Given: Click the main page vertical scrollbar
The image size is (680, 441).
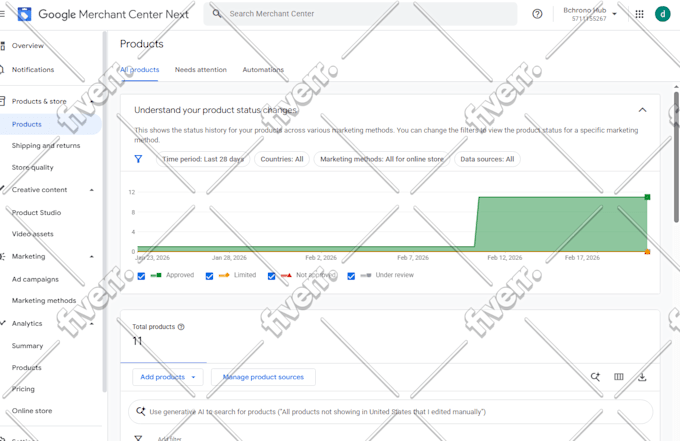Looking at the screenshot, I should coord(677,156).
